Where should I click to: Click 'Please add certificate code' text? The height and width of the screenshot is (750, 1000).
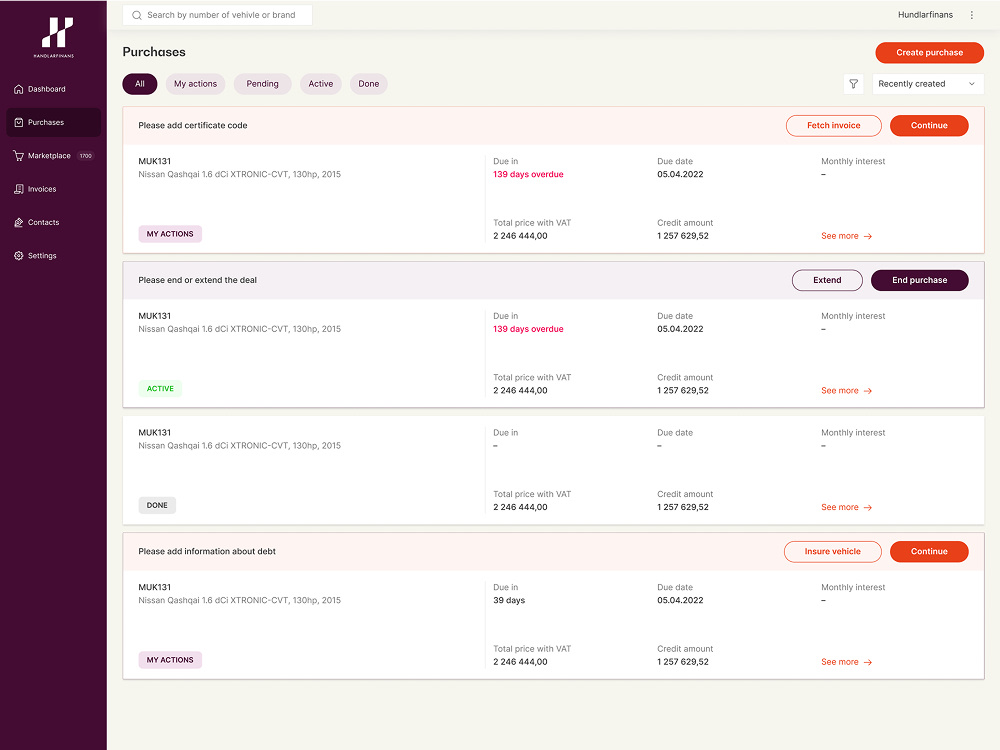(x=193, y=126)
